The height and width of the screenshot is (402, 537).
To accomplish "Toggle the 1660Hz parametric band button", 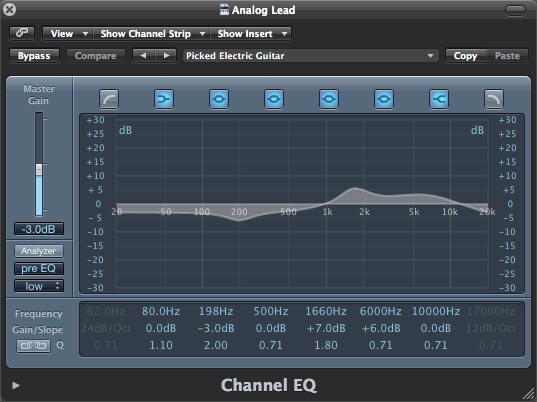I will pos(329,99).
